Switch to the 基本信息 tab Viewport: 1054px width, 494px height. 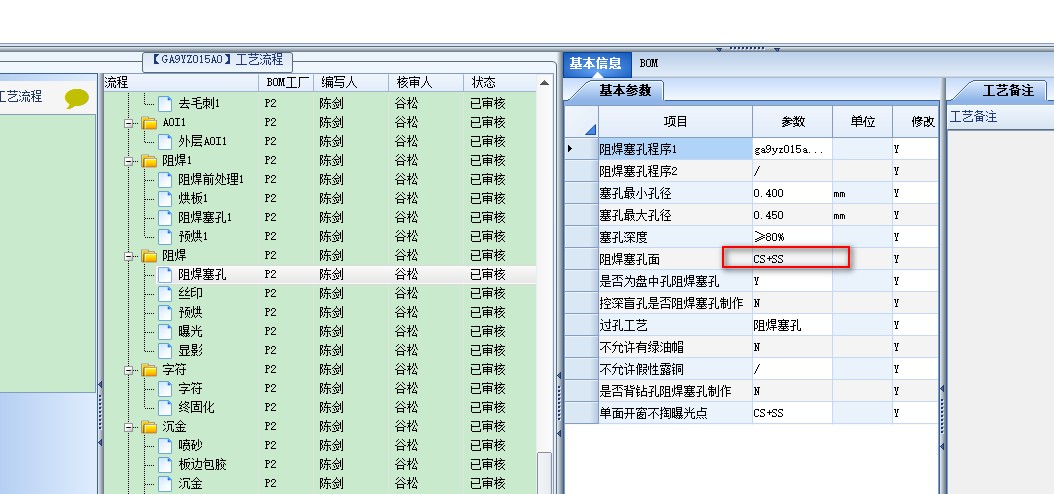click(x=596, y=64)
